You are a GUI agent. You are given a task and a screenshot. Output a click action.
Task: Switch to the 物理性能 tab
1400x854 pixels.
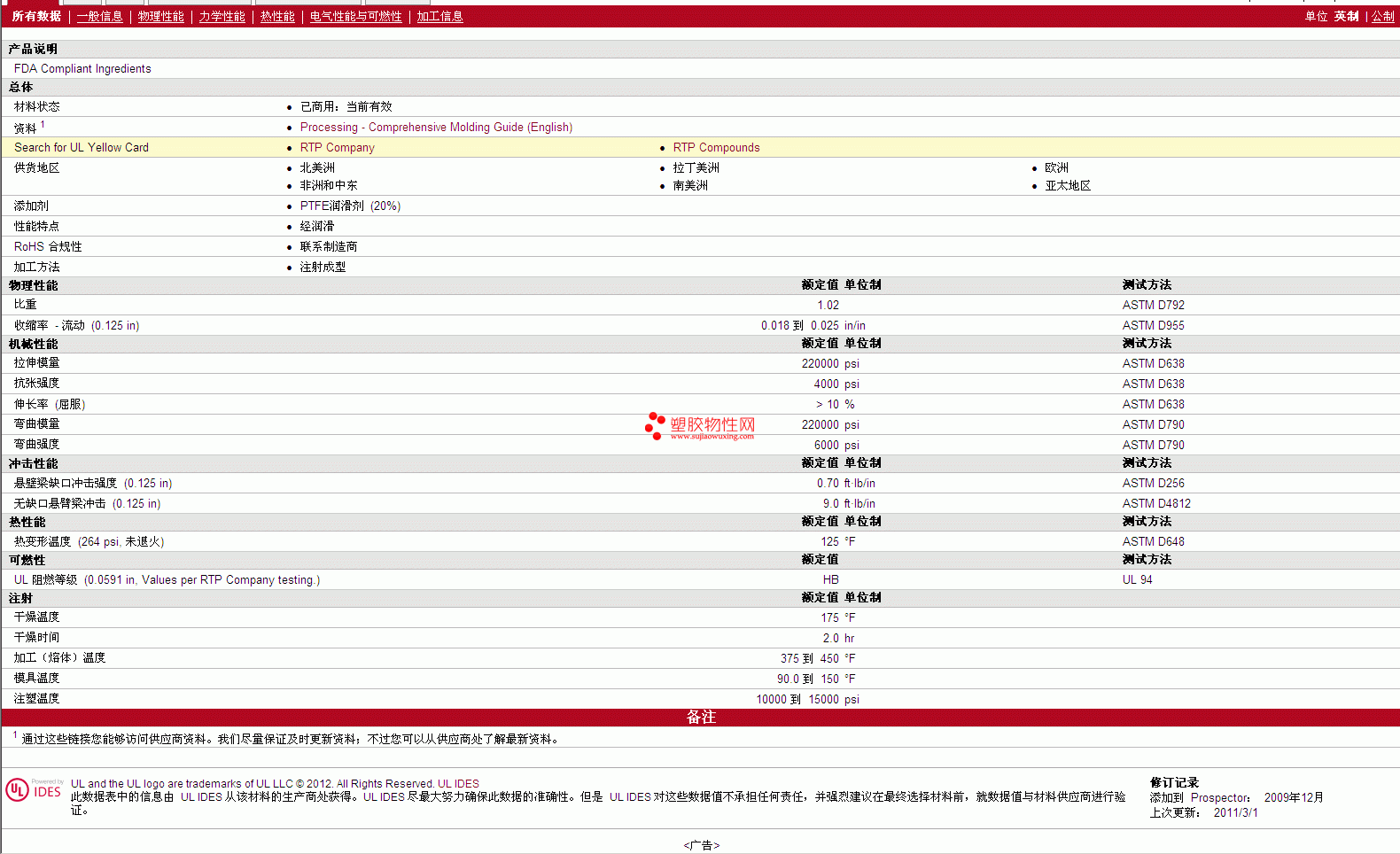click(x=160, y=16)
